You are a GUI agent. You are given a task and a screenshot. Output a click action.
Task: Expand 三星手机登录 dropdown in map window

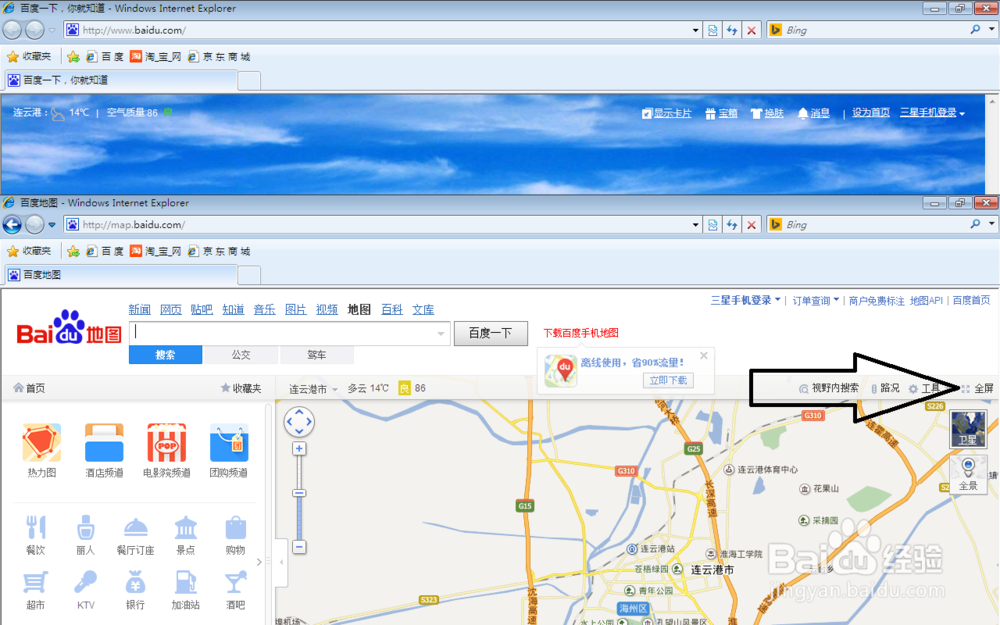click(746, 300)
